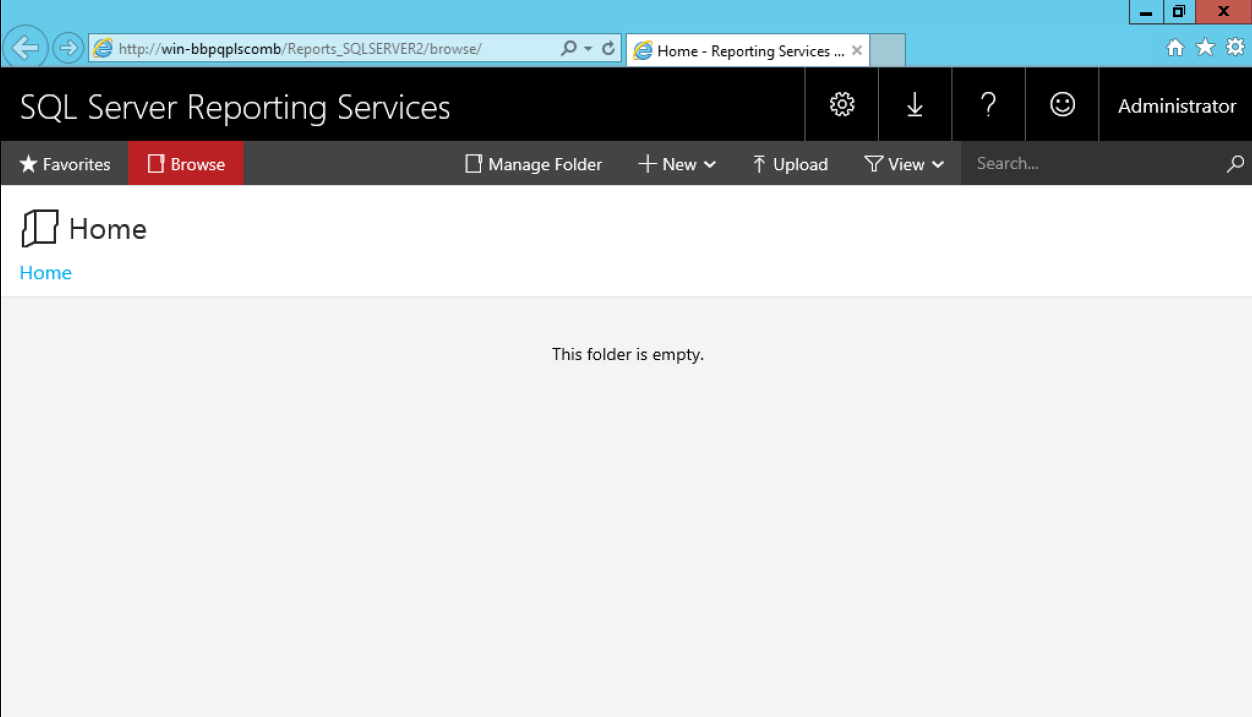
Task: Click SQL Server Reporting Services title
Action: click(235, 107)
